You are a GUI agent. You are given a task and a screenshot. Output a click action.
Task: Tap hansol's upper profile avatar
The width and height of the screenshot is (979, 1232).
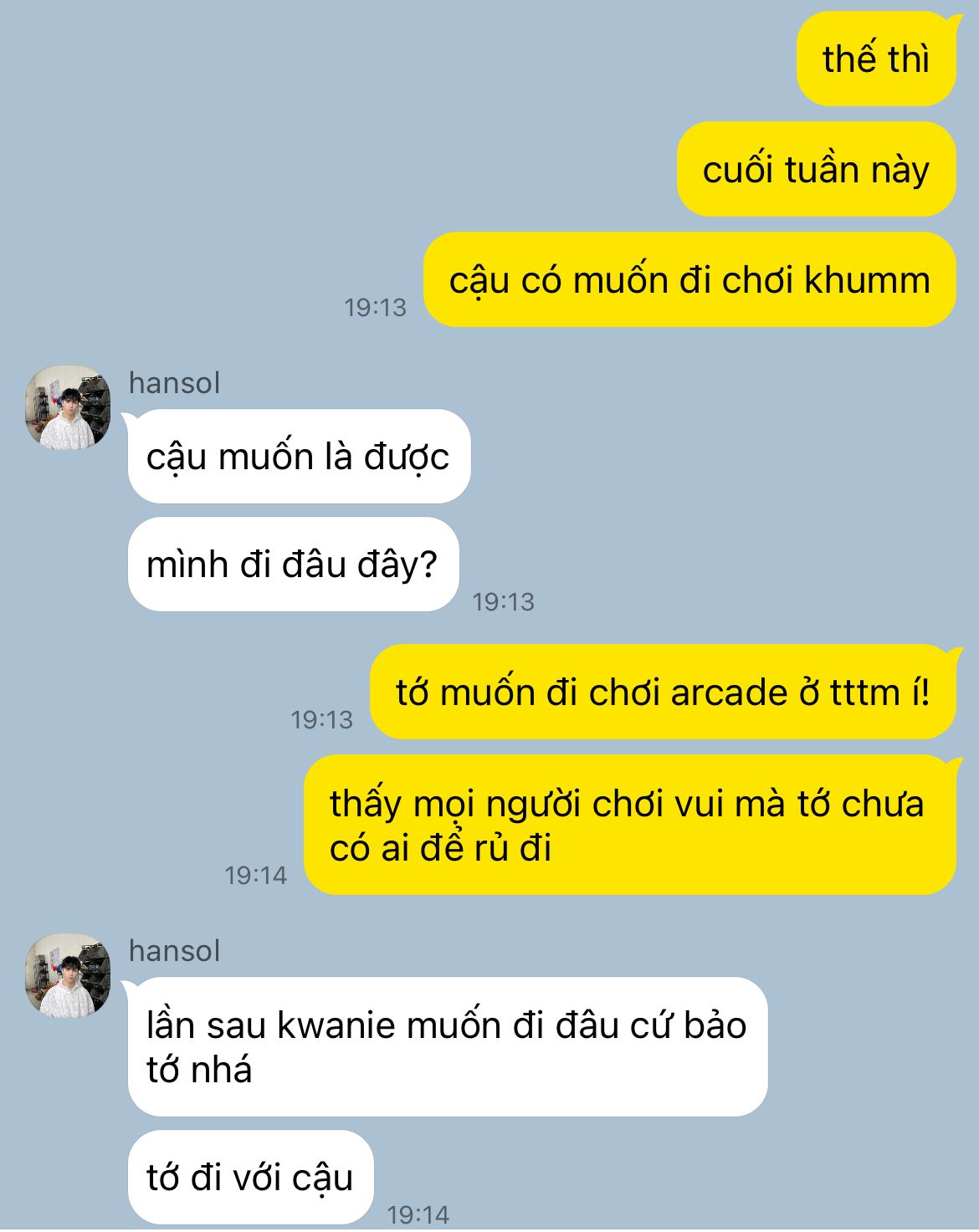click(68, 407)
